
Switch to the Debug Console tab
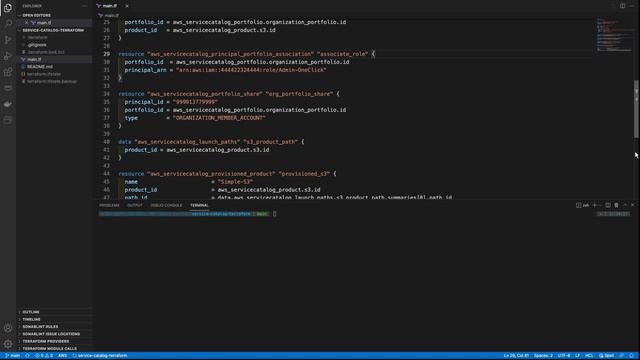[x=166, y=205]
